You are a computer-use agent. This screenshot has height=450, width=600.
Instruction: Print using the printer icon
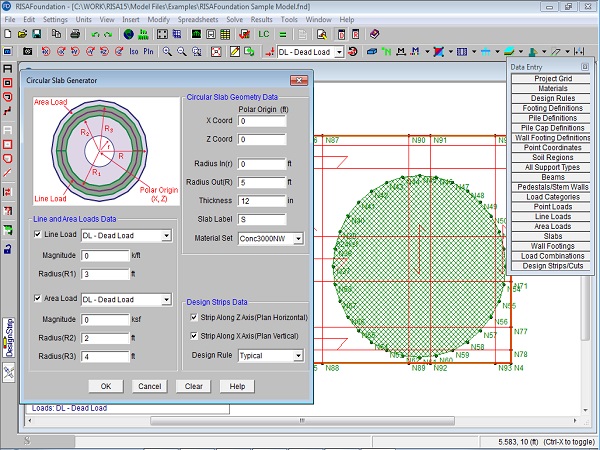[x=75, y=34]
